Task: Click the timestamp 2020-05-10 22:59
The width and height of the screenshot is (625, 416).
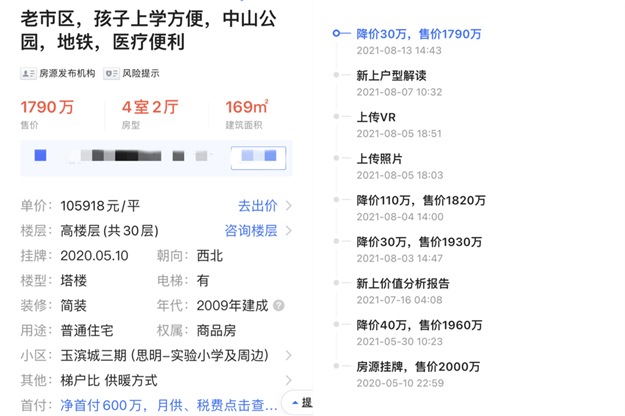Action: [x=400, y=383]
